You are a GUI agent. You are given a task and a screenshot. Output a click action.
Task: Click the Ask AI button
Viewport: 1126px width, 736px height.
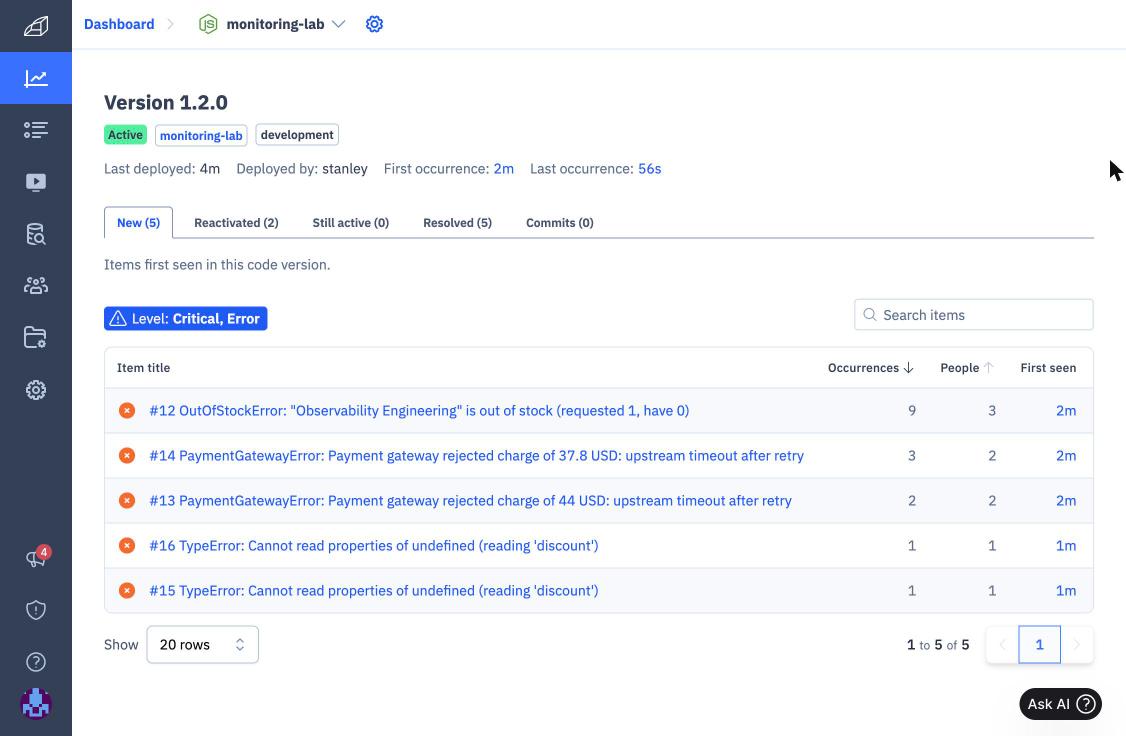[1060, 704]
